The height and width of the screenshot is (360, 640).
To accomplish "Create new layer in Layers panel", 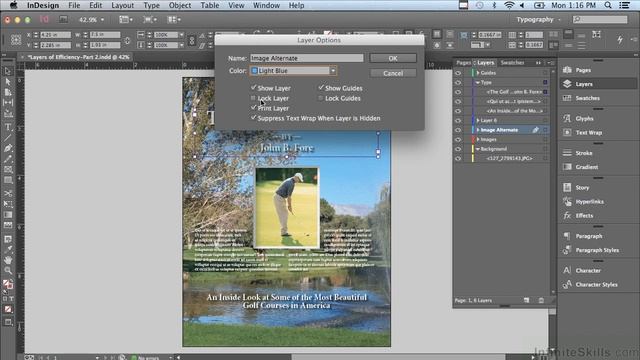I will tap(527, 300).
